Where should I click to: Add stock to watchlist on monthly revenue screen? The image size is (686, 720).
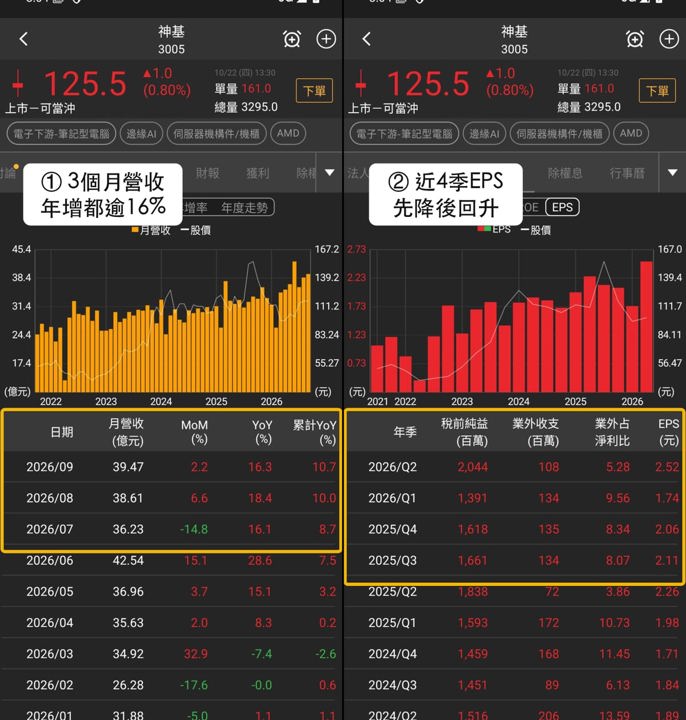coord(326,39)
